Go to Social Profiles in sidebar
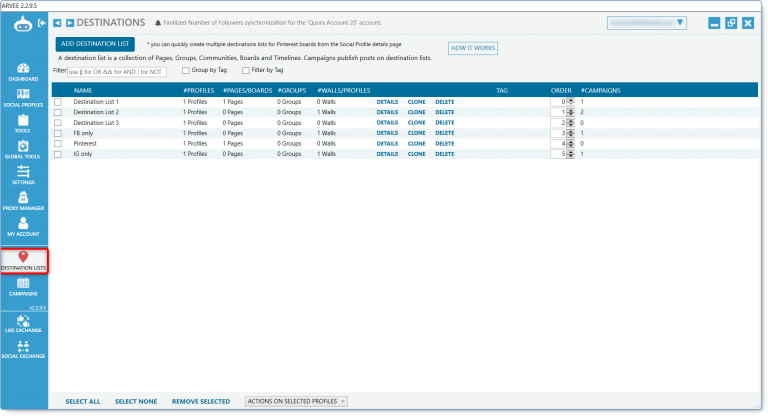Screen dimensions: 768x416 pos(23,97)
